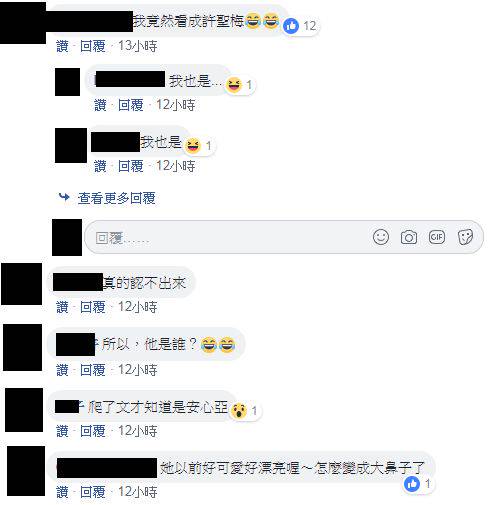This screenshot has height=505, width=488.
Task: Click thumbs-up reaction count showing 12
Action: click(299, 26)
